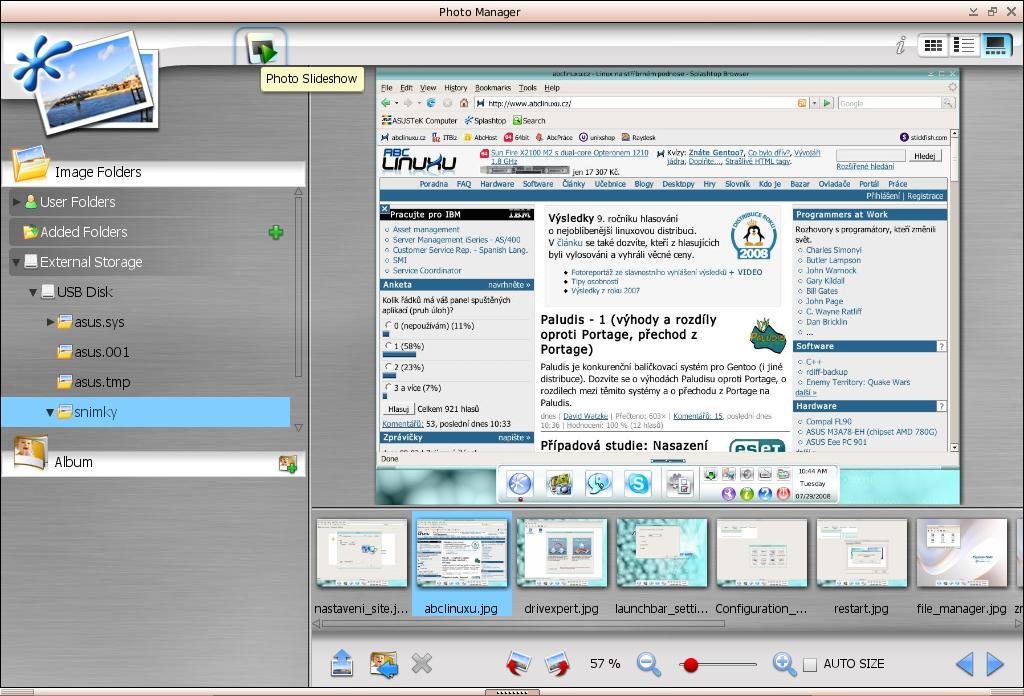Switch to thumbnail grid view

pos(933,45)
